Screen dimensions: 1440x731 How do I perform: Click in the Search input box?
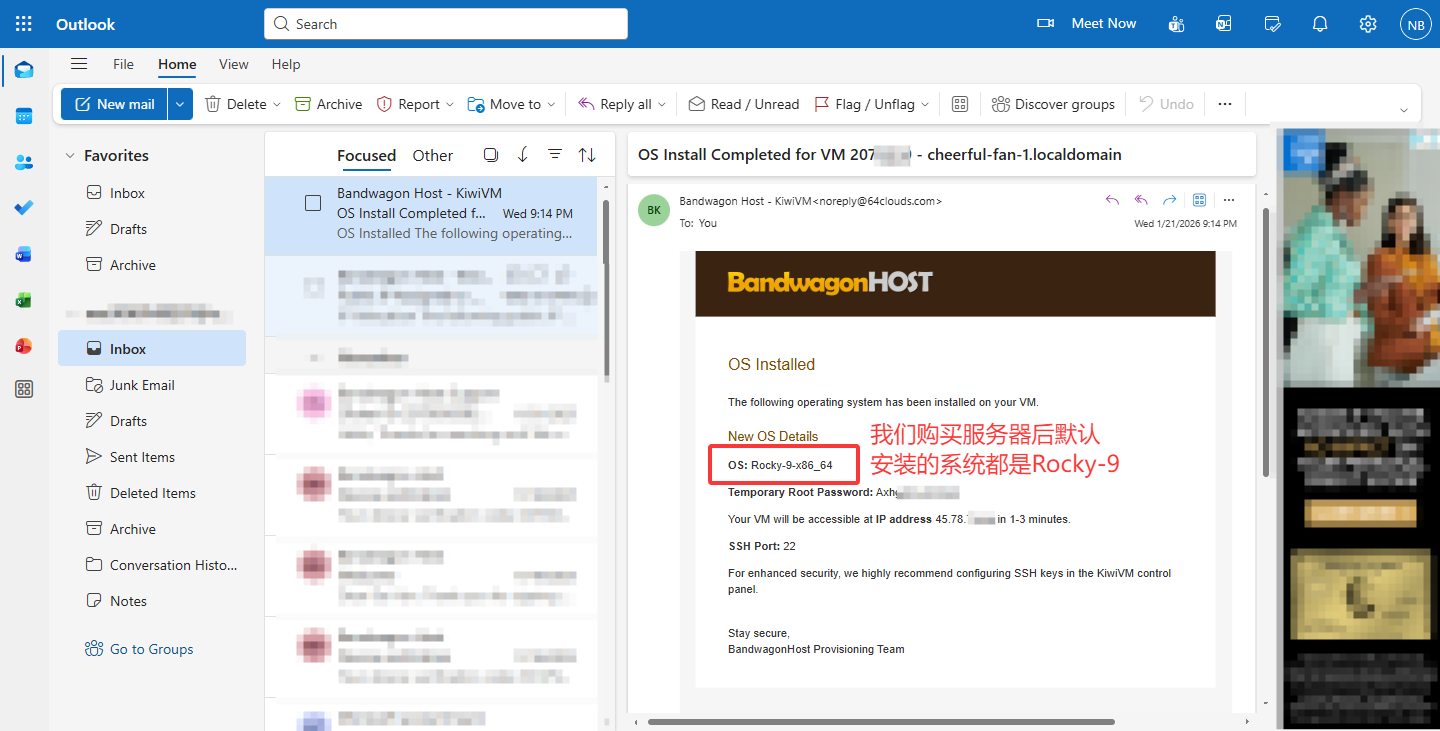coord(445,24)
